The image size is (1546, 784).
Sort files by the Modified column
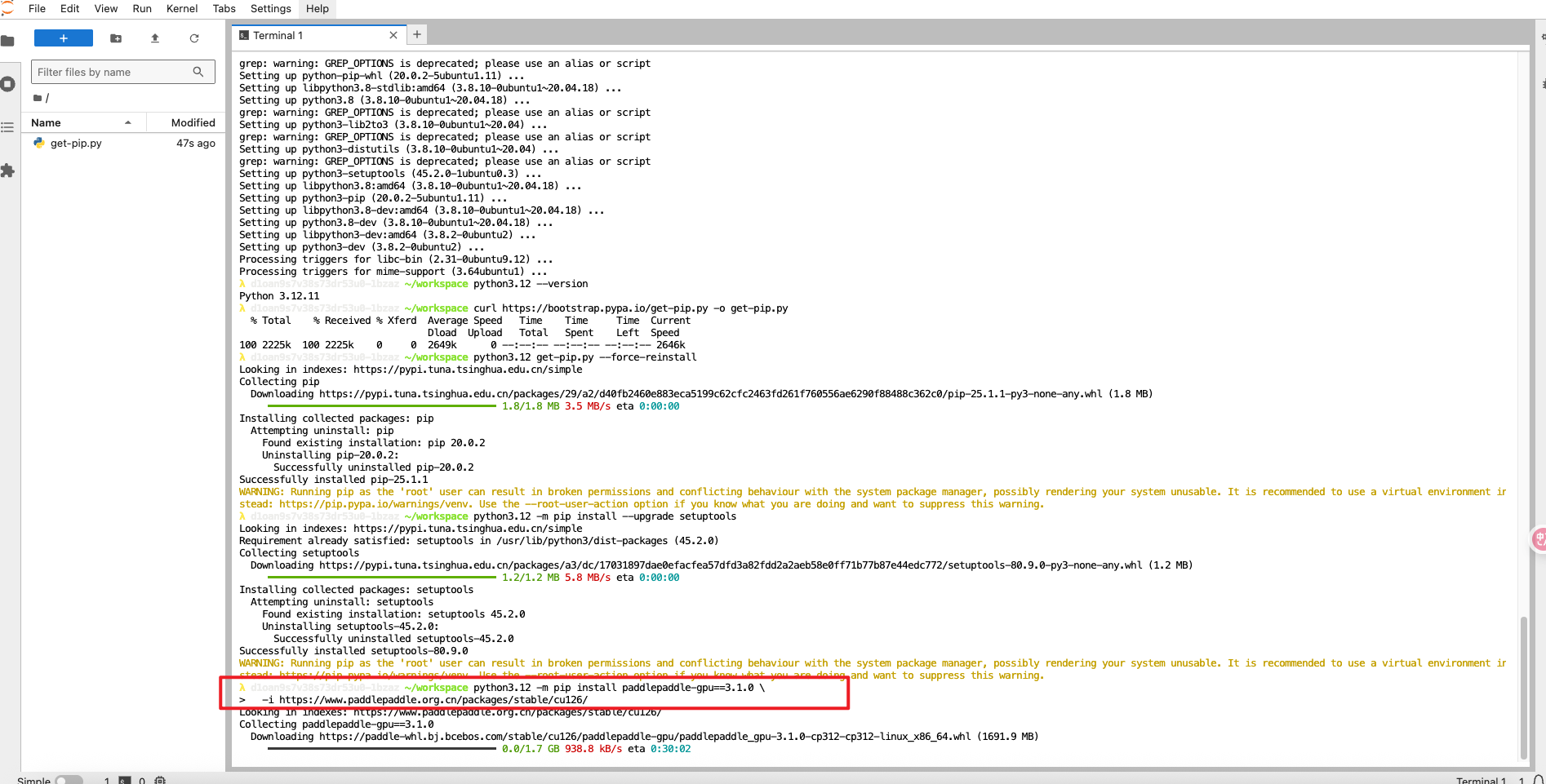pos(185,122)
